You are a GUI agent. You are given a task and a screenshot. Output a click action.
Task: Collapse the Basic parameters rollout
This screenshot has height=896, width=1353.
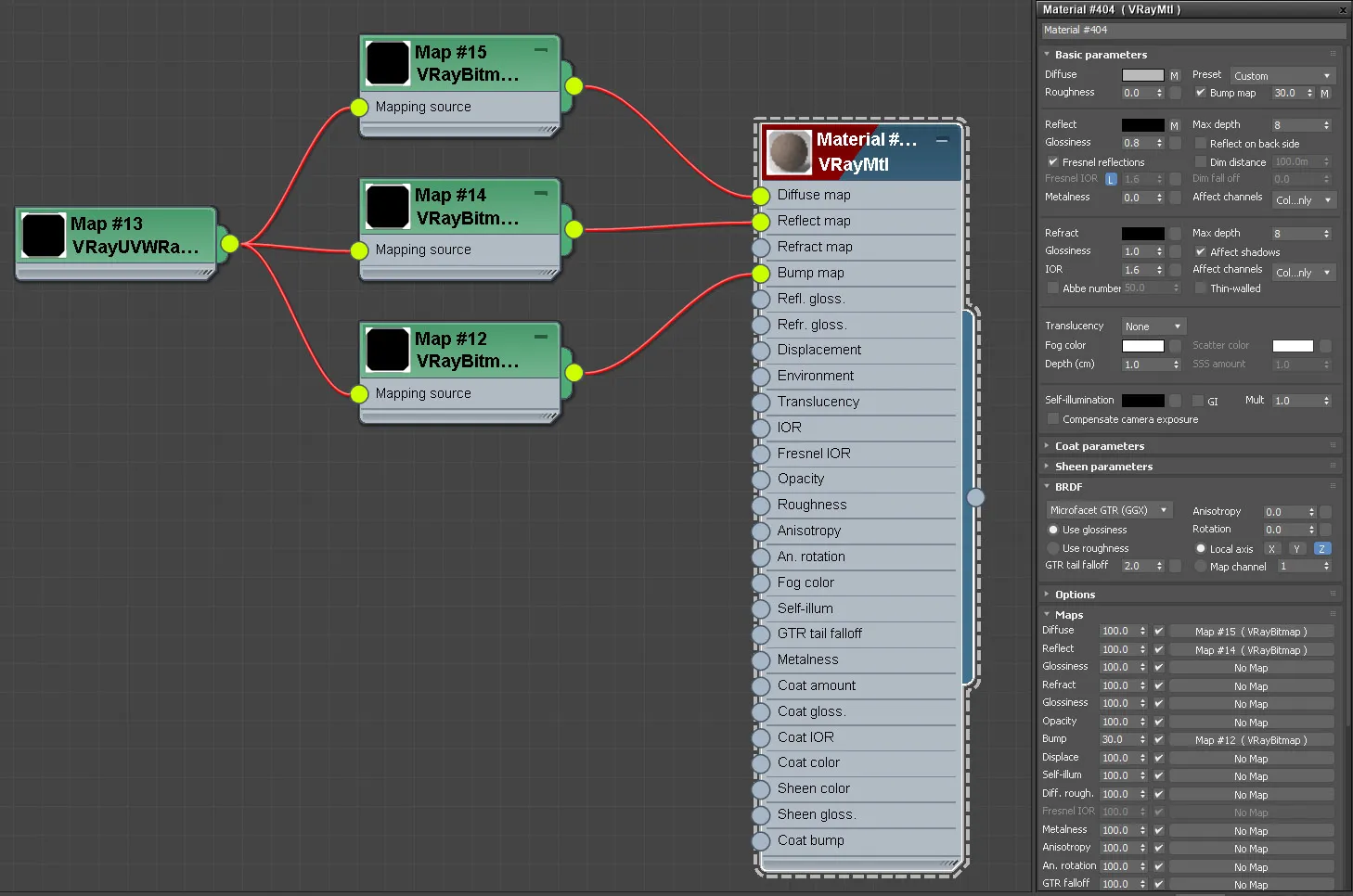click(1101, 55)
